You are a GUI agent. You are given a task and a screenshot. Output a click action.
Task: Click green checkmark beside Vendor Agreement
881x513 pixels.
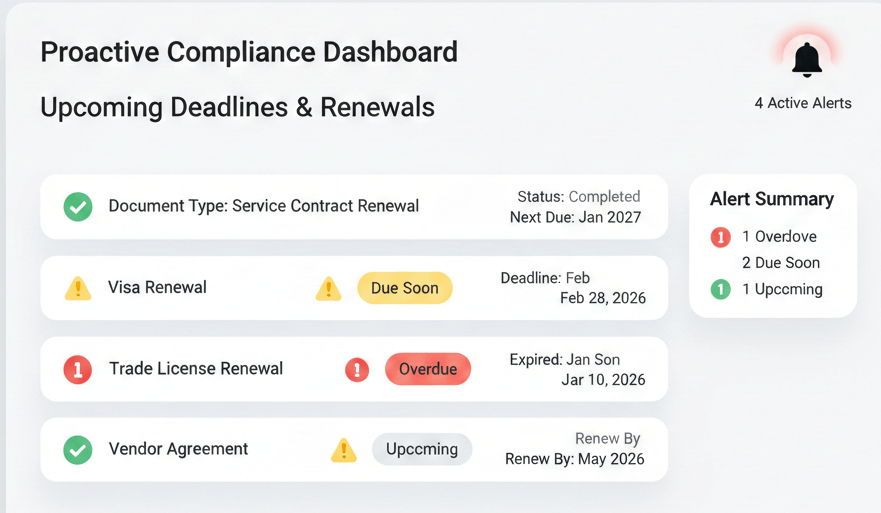coord(78,450)
